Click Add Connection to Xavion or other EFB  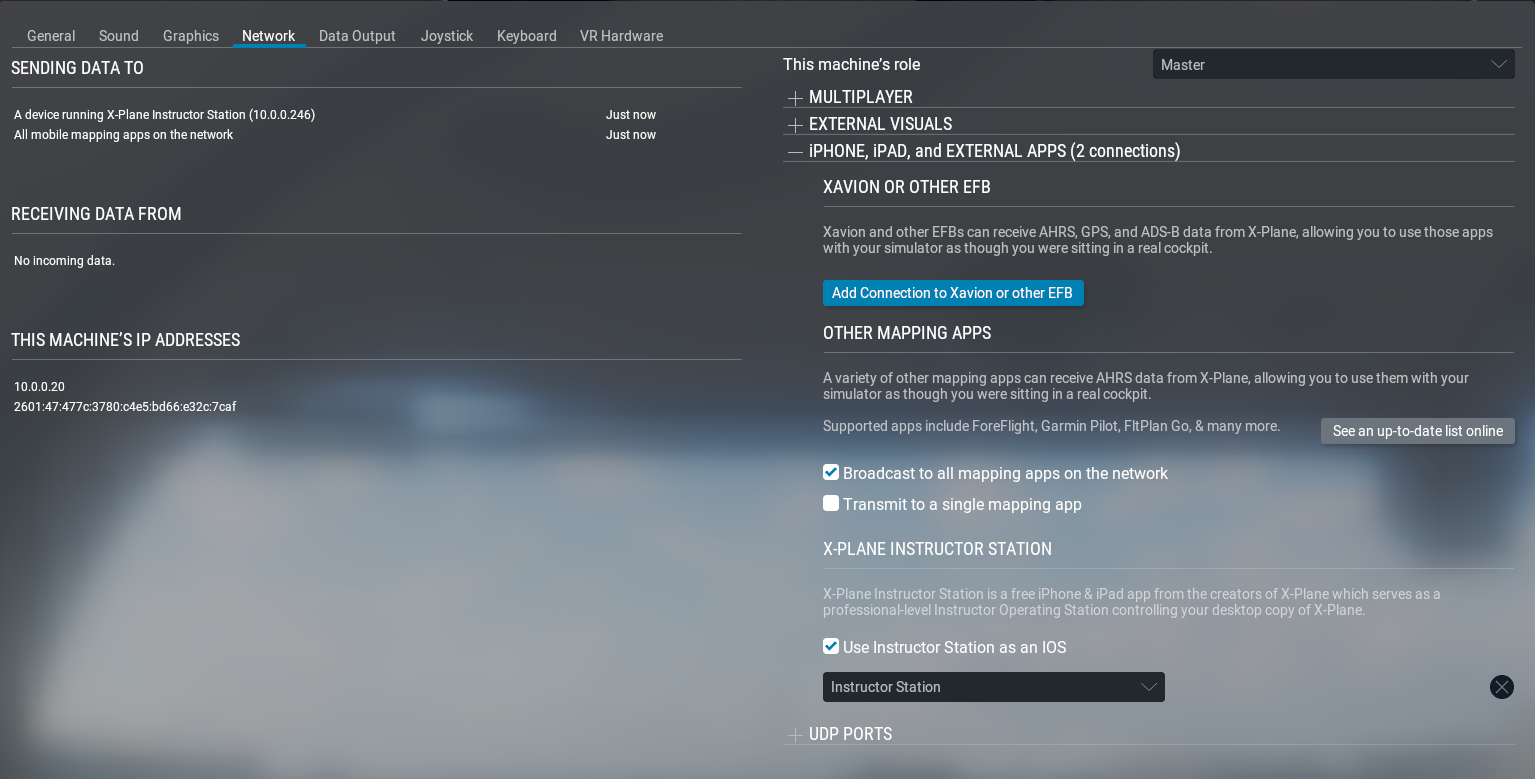(x=953, y=293)
